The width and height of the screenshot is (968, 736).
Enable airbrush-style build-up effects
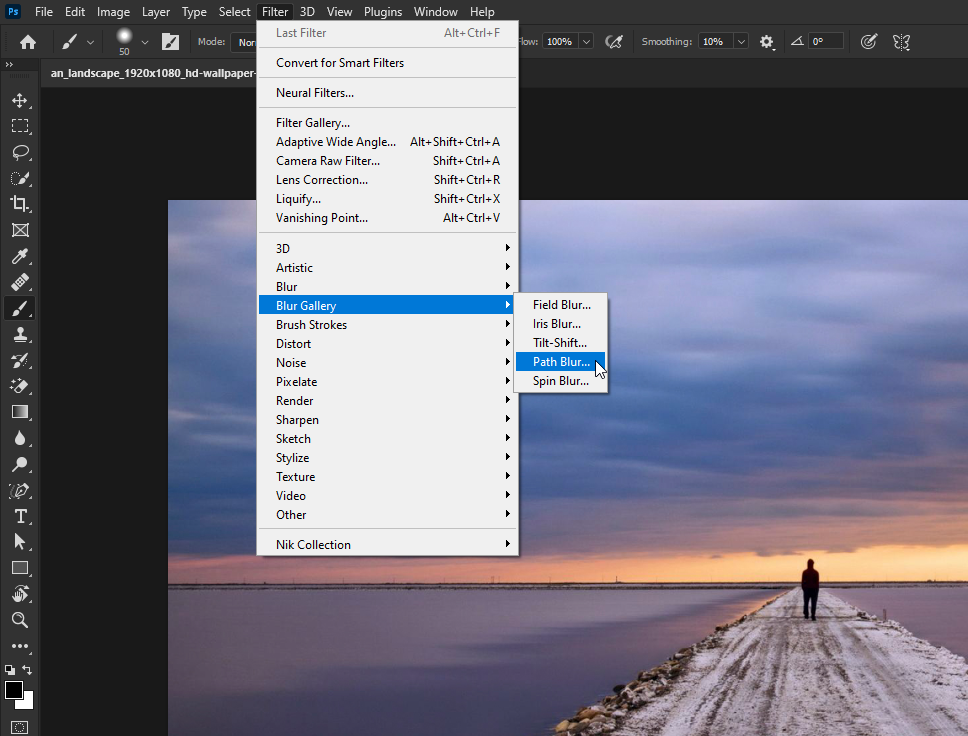pyautogui.click(x=614, y=41)
